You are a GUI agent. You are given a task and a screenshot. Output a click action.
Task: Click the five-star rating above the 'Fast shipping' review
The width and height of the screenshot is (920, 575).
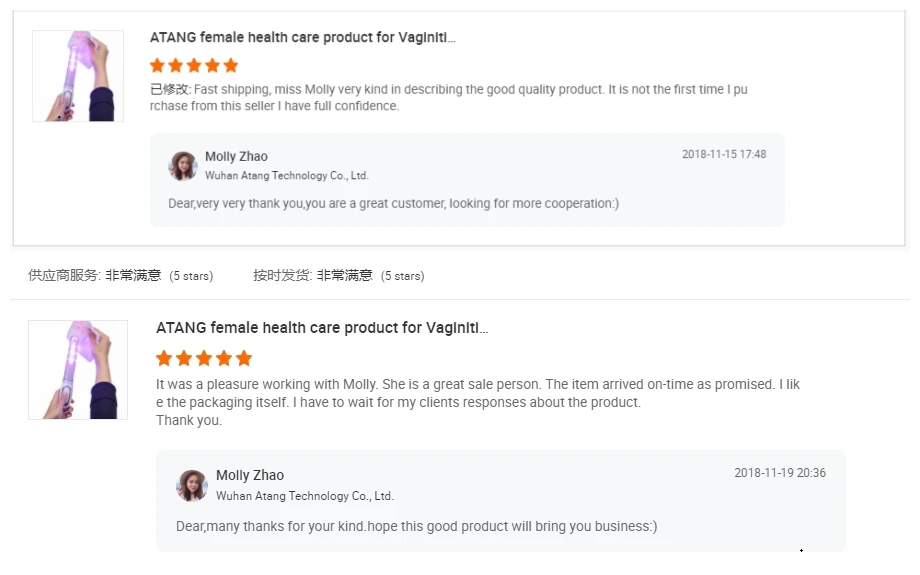coord(194,66)
